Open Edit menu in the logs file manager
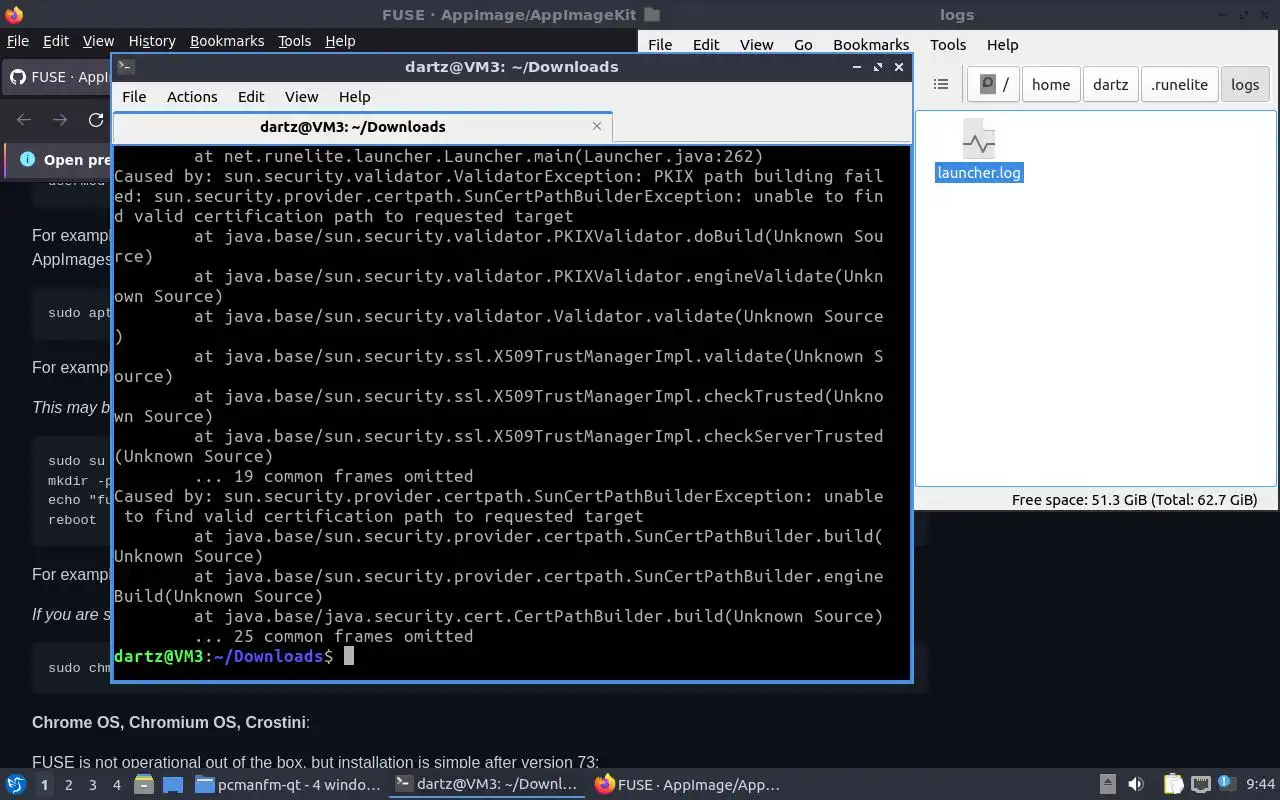1280x800 pixels. coord(706,44)
